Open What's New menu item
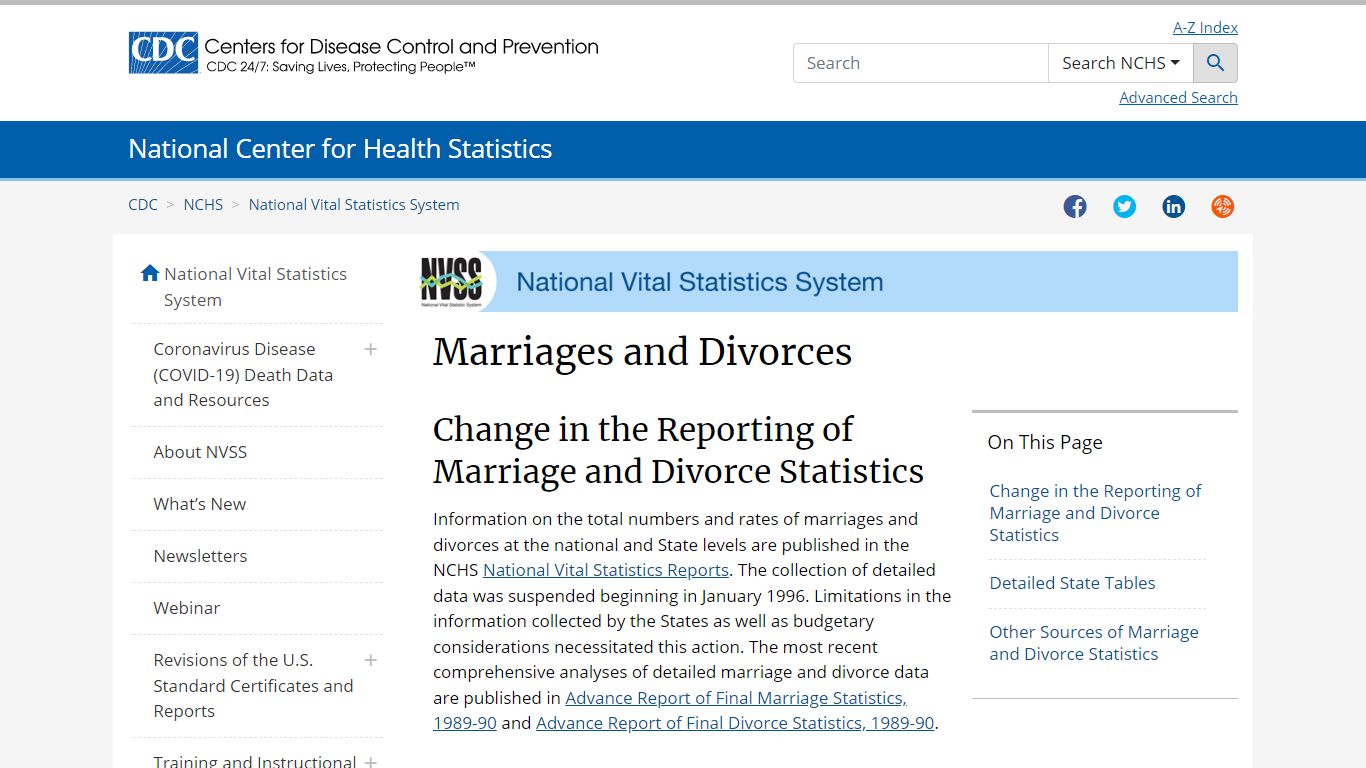 coord(200,504)
